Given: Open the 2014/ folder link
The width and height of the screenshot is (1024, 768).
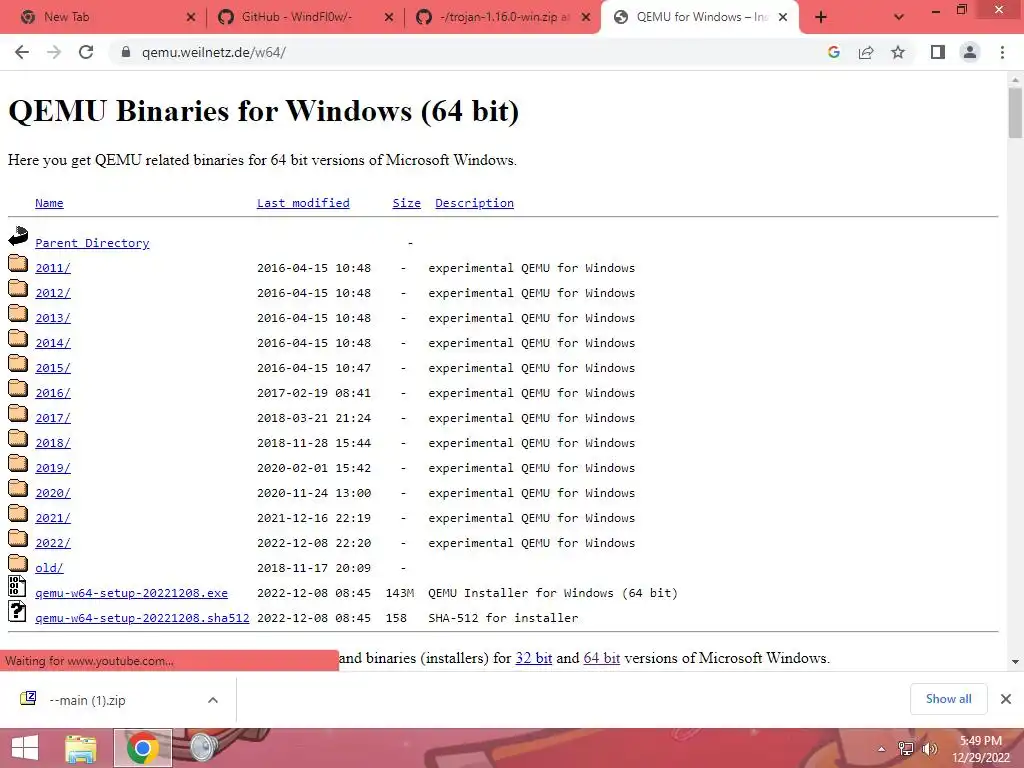Looking at the screenshot, I should [x=53, y=343].
